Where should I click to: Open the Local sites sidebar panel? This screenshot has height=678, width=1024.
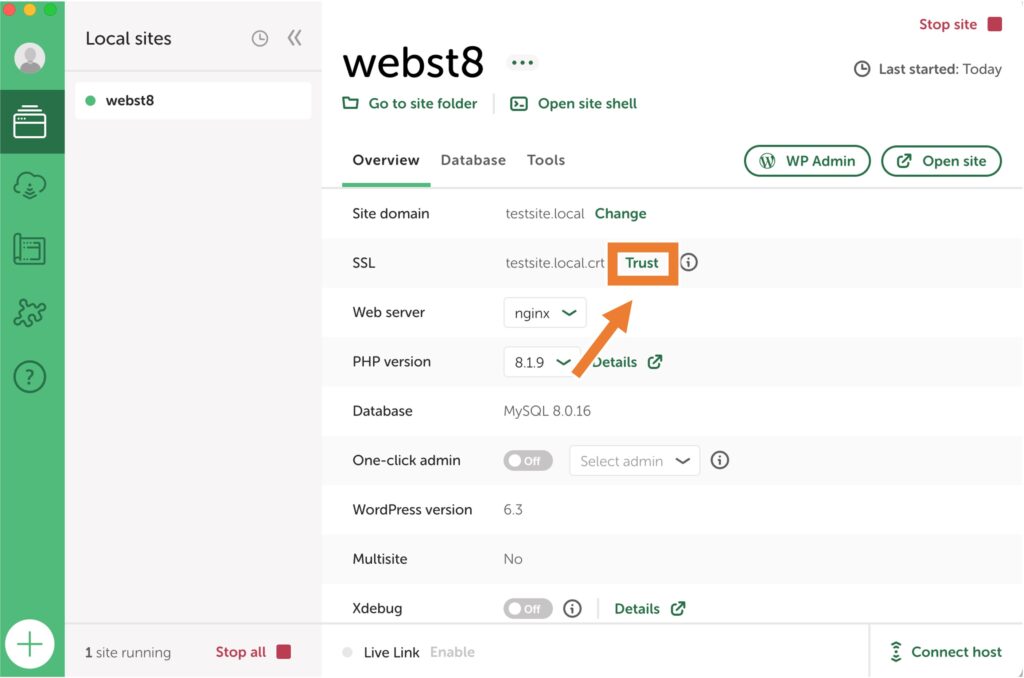(33, 121)
